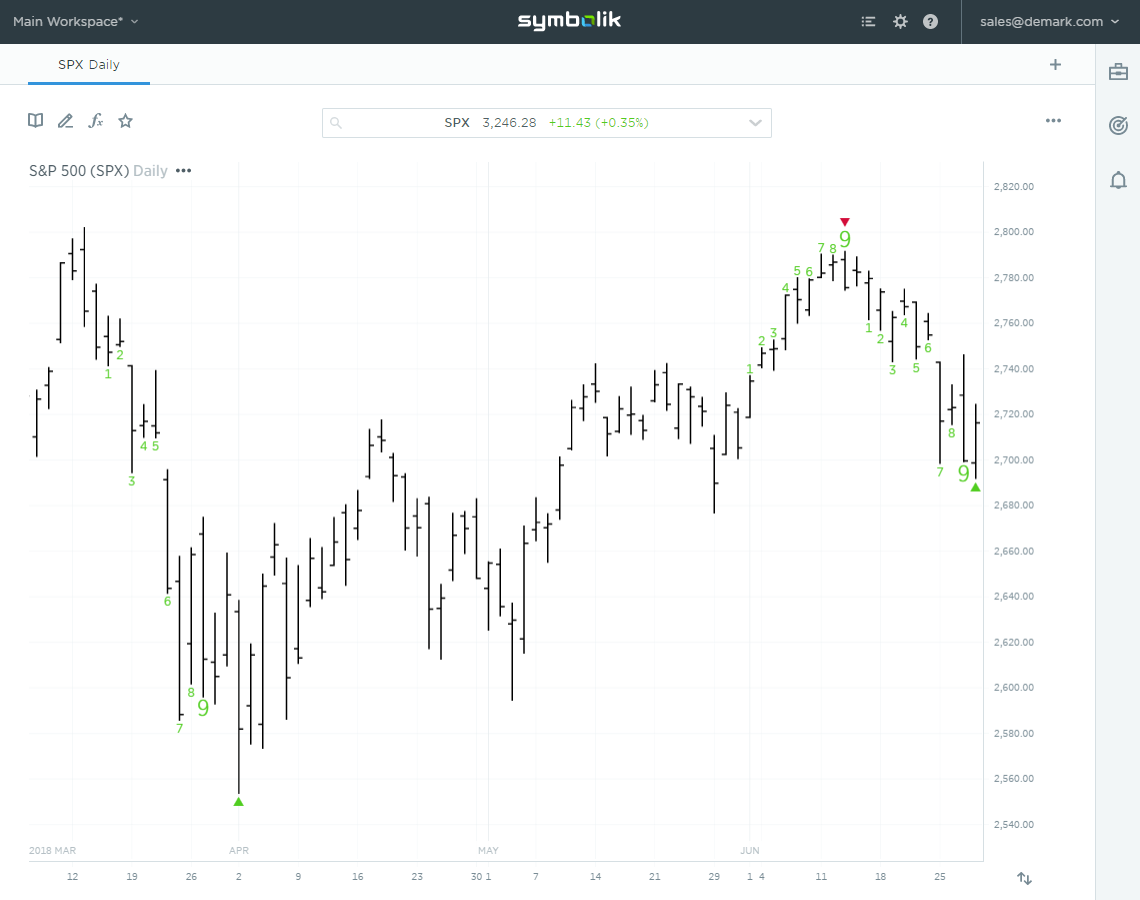The height and width of the screenshot is (900, 1140).
Task: Click the magnifying glass in the symbol box
Action: 337,122
